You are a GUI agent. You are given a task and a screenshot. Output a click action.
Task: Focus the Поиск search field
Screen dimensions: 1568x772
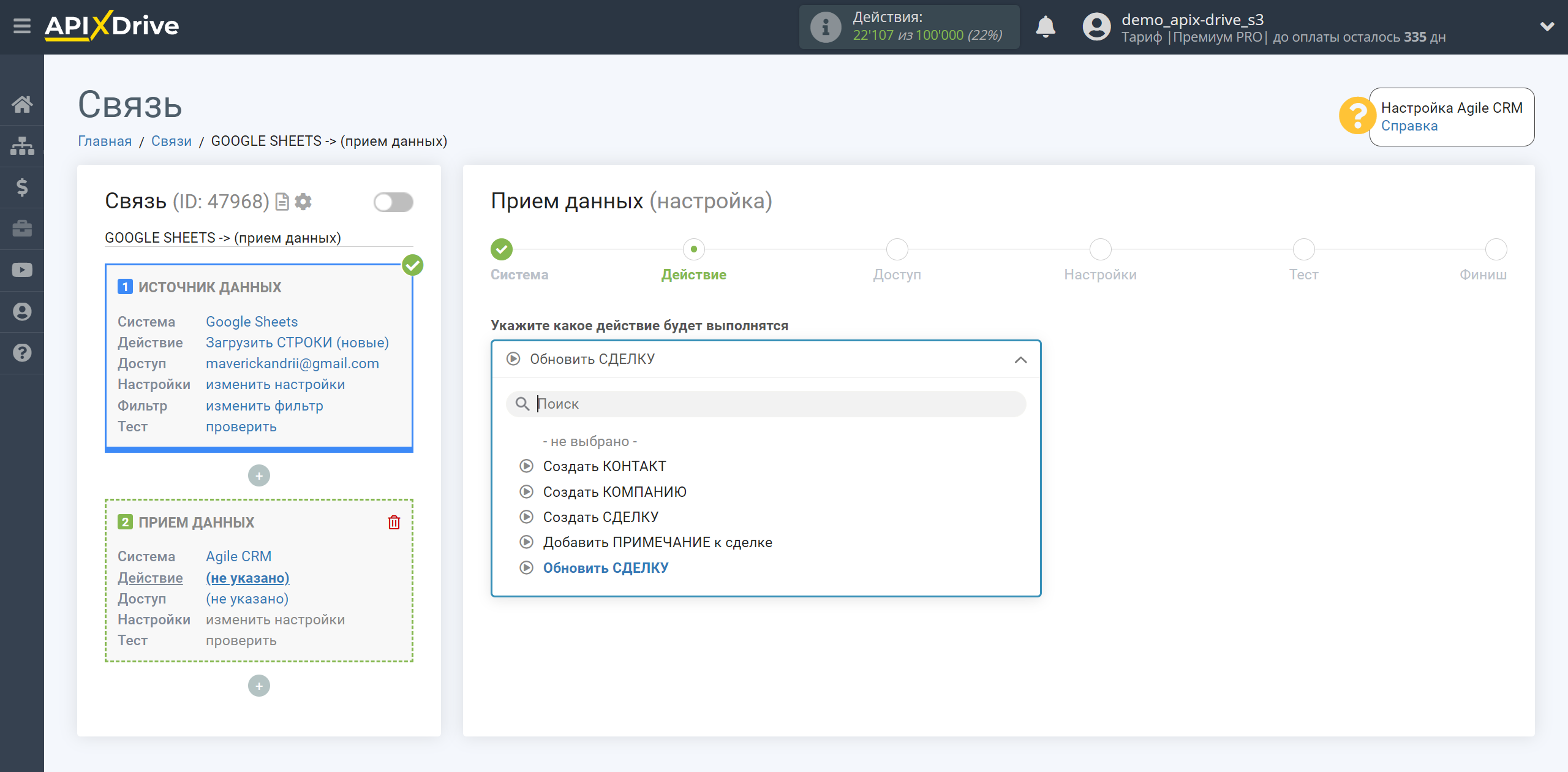[x=766, y=404]
